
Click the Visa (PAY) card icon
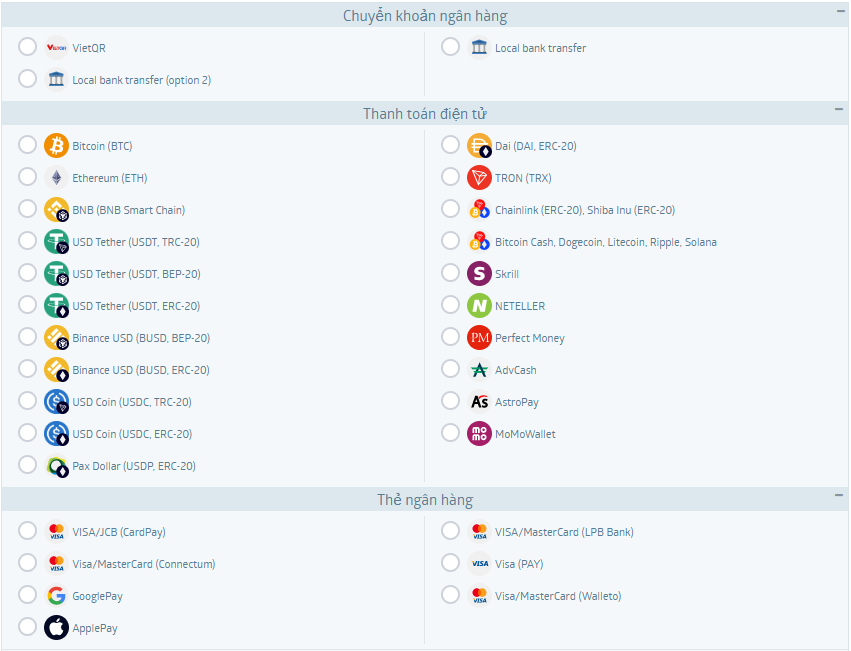(x=479, y=564)
